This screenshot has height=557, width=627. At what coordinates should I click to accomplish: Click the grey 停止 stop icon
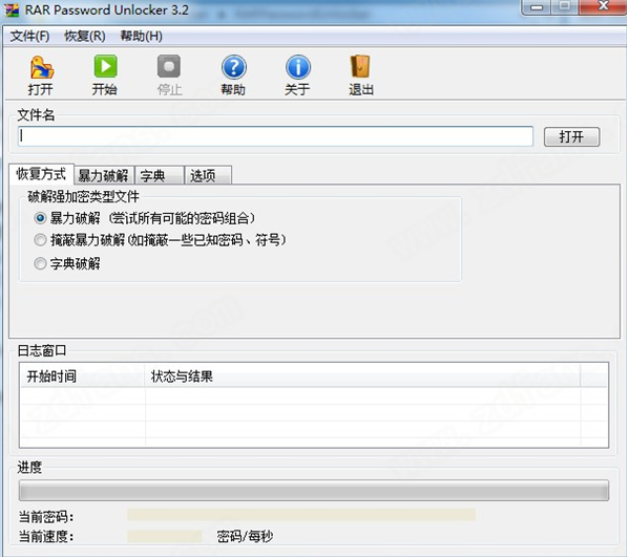click(169, 66)
